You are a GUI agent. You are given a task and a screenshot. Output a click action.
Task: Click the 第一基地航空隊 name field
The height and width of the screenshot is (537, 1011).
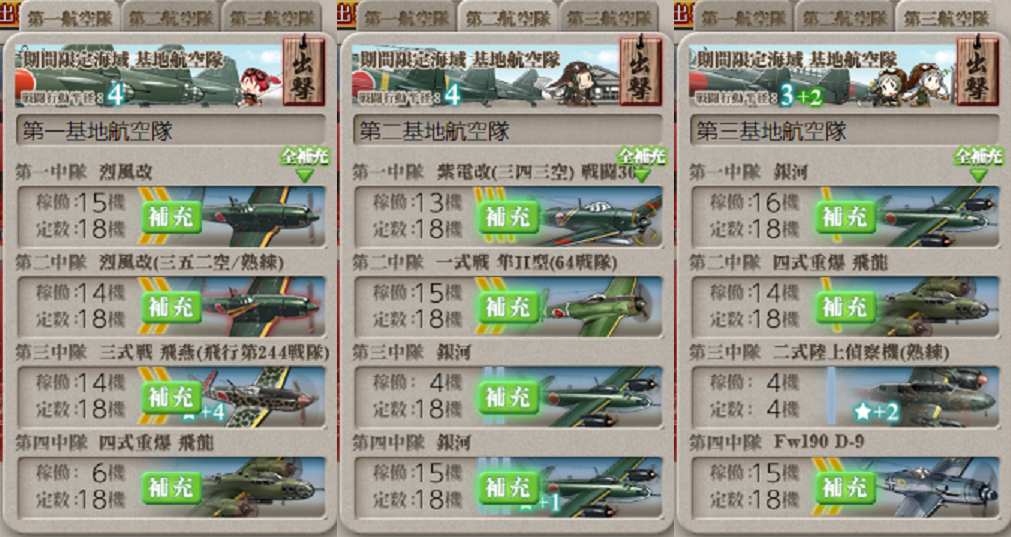[x=172, y=131]
